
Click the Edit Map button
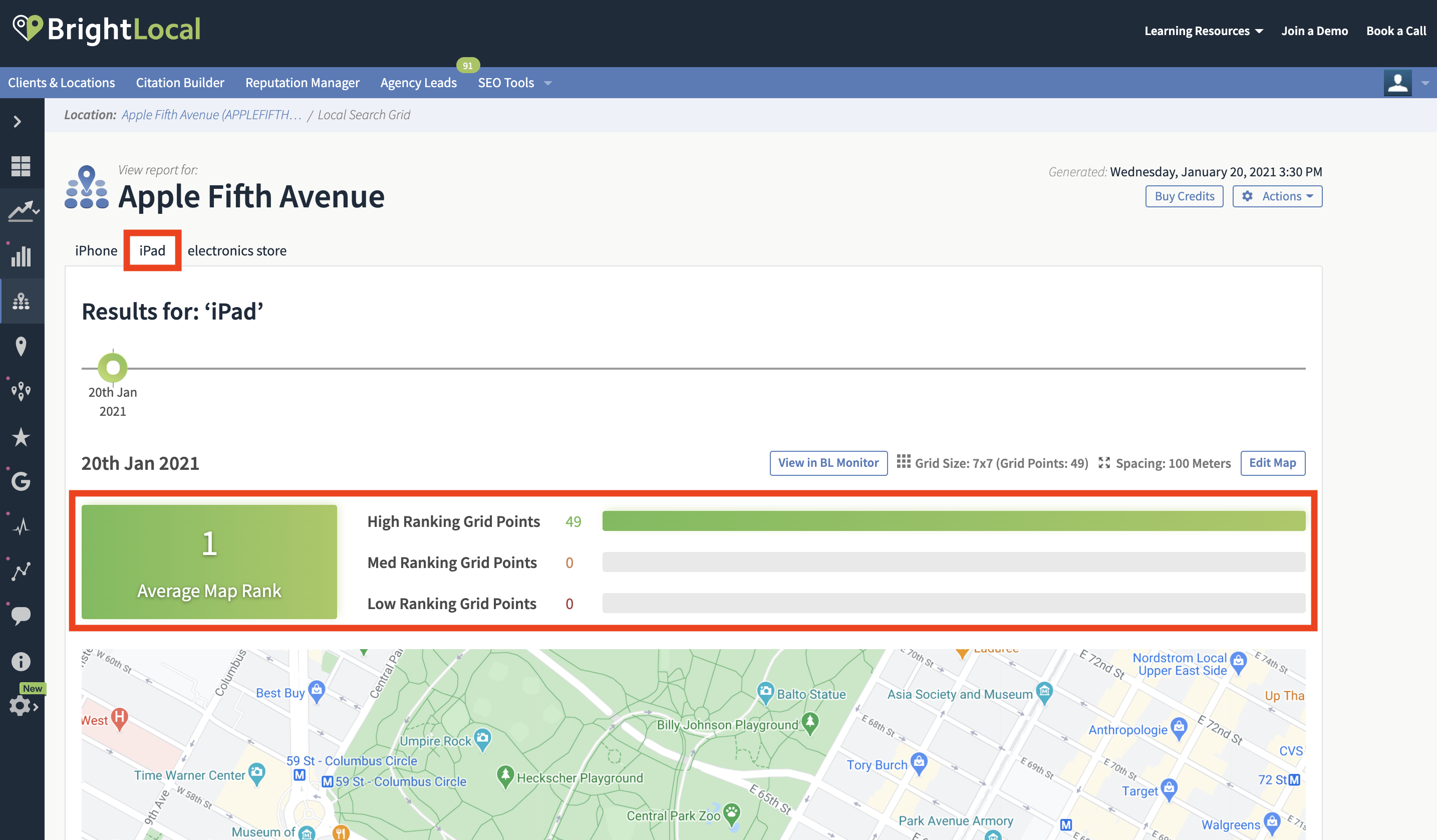point(1273,462)
